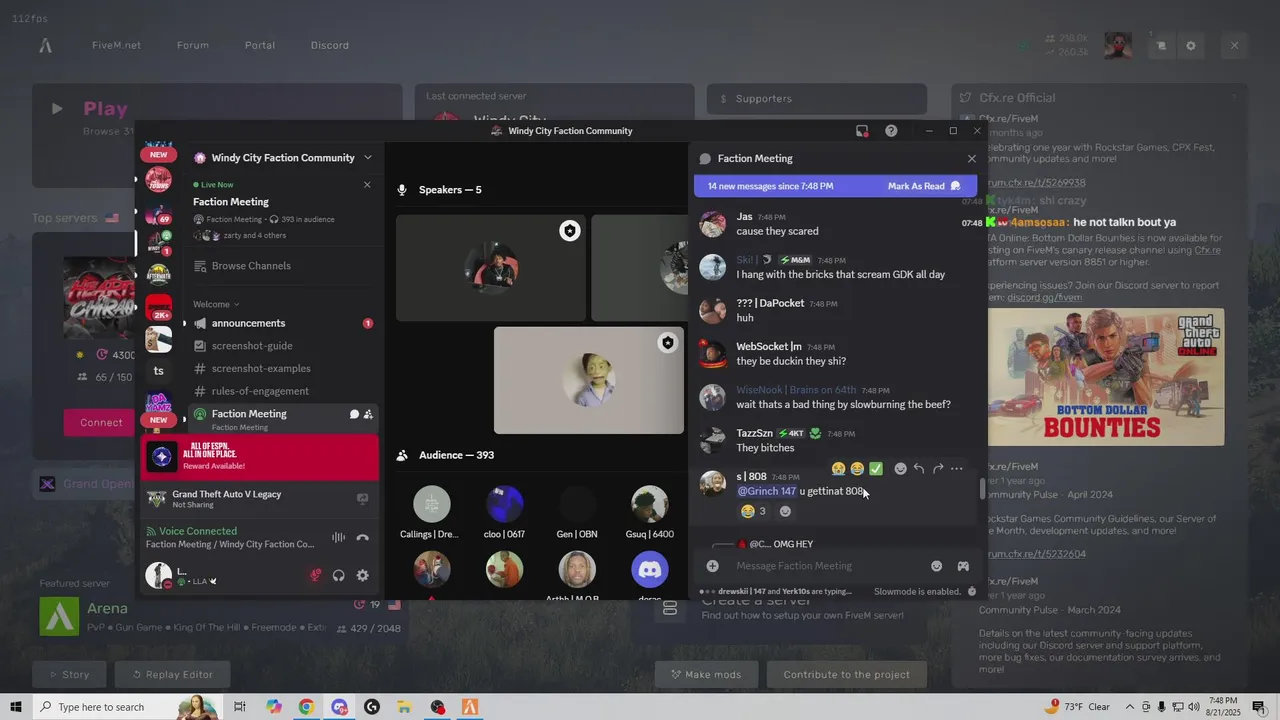1280x720 pixels.
Task: Toggle the laughing emoji 3 reaction
Action: tap(753, 511)
